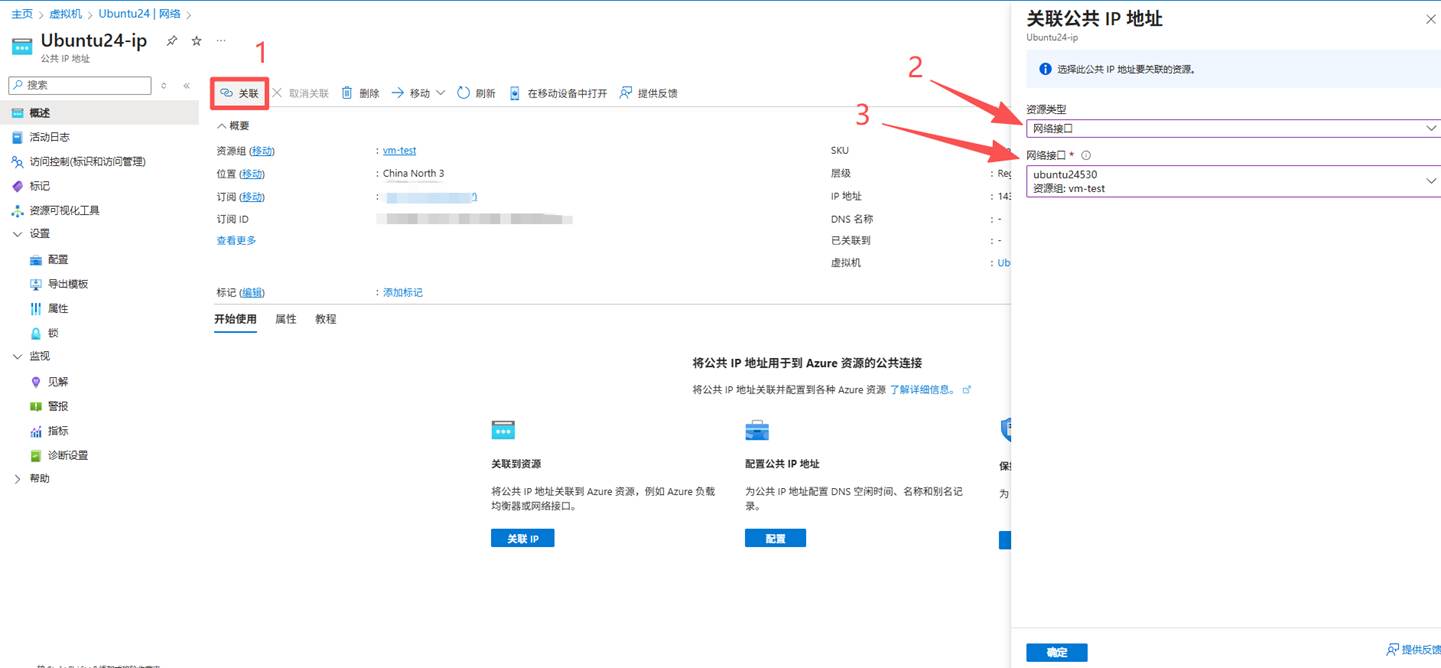Switch to the 属性 tab
Viewport: 1441px width, 668px height.
[x=286, y=319]
